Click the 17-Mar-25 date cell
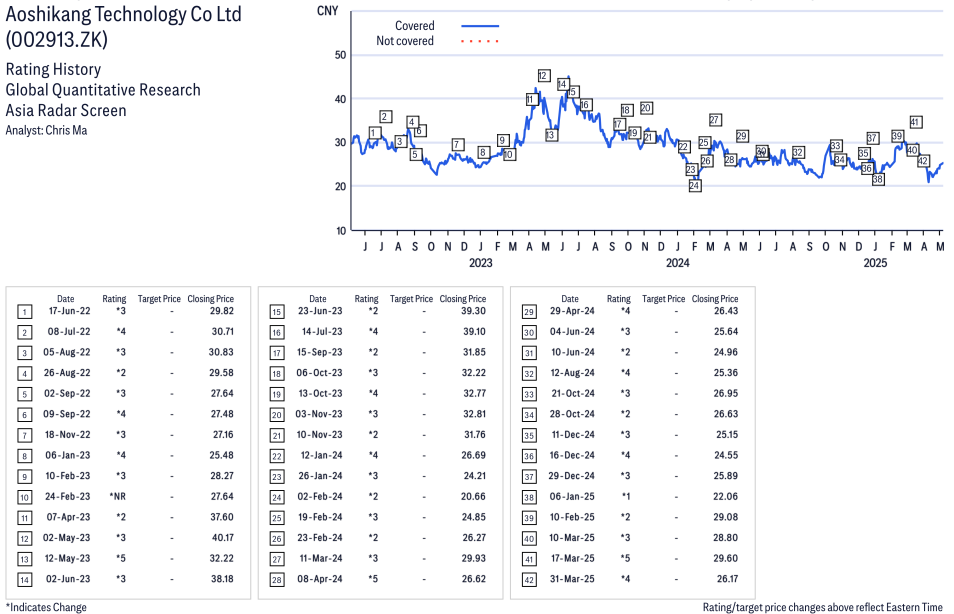Viewport: 954px width, 614px height. pos(573,559)
